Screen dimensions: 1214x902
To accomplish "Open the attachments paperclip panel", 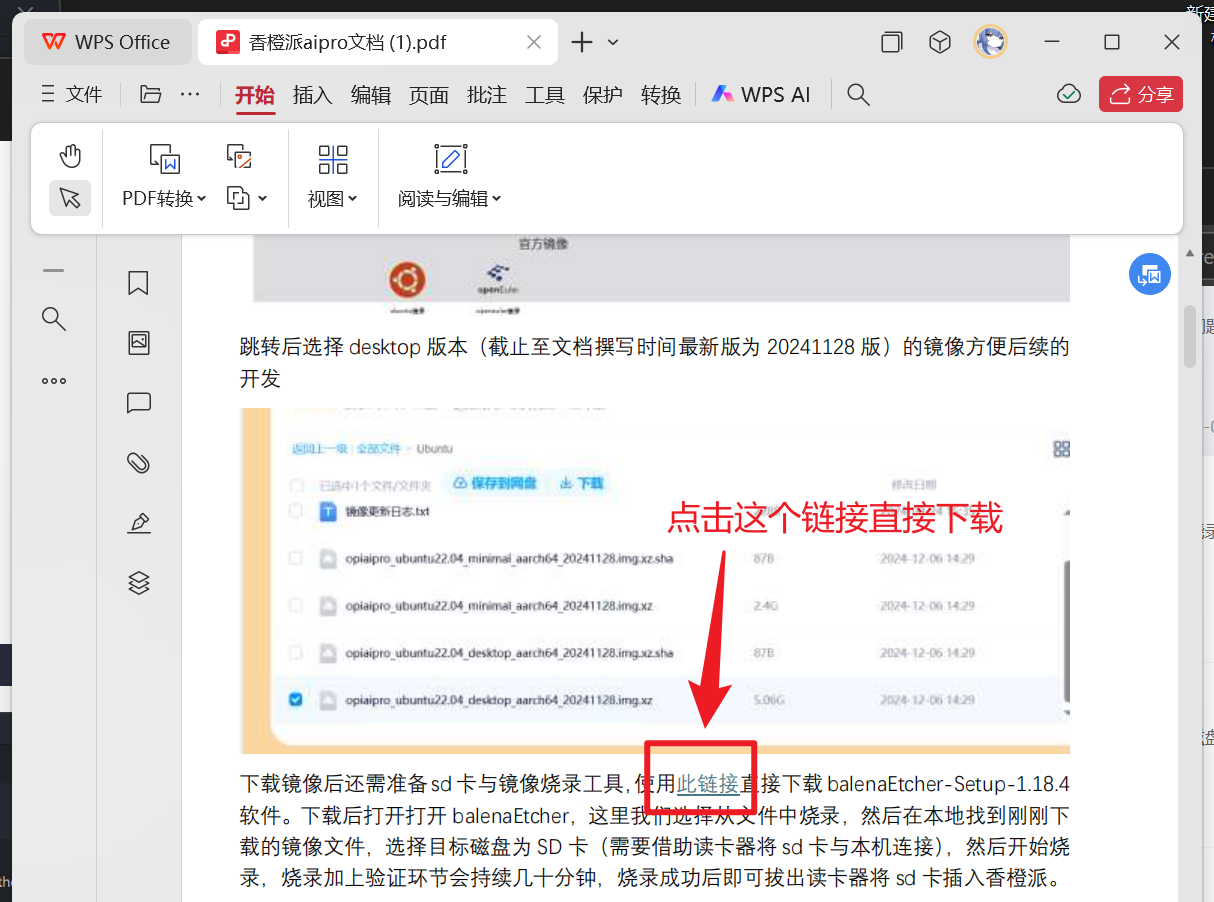I will [139, 463].
